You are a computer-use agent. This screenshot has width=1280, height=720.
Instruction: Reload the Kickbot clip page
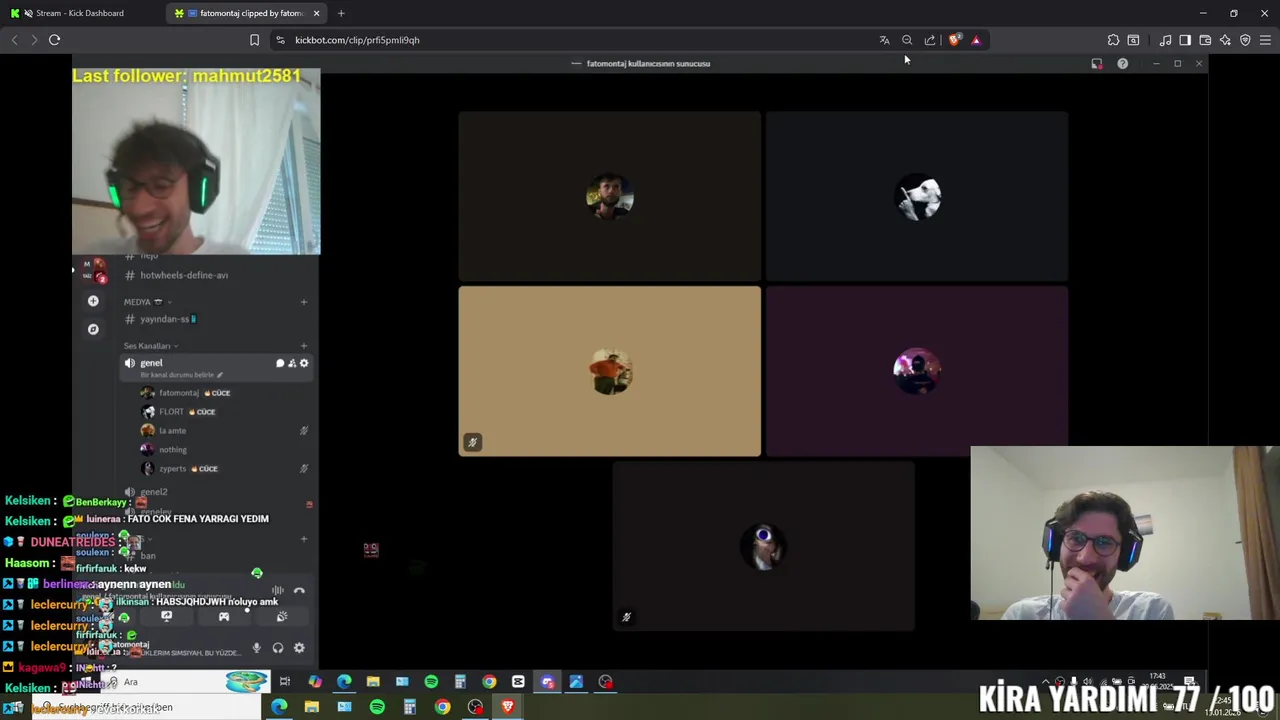tap(54, 40)
